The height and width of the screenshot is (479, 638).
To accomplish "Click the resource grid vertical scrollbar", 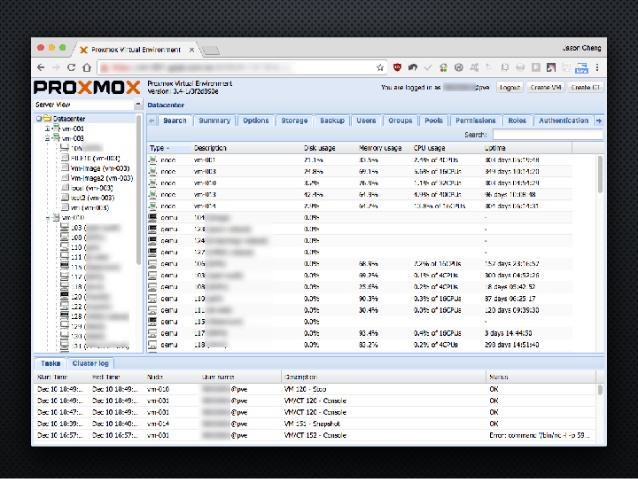I will [x=600, y=173].
